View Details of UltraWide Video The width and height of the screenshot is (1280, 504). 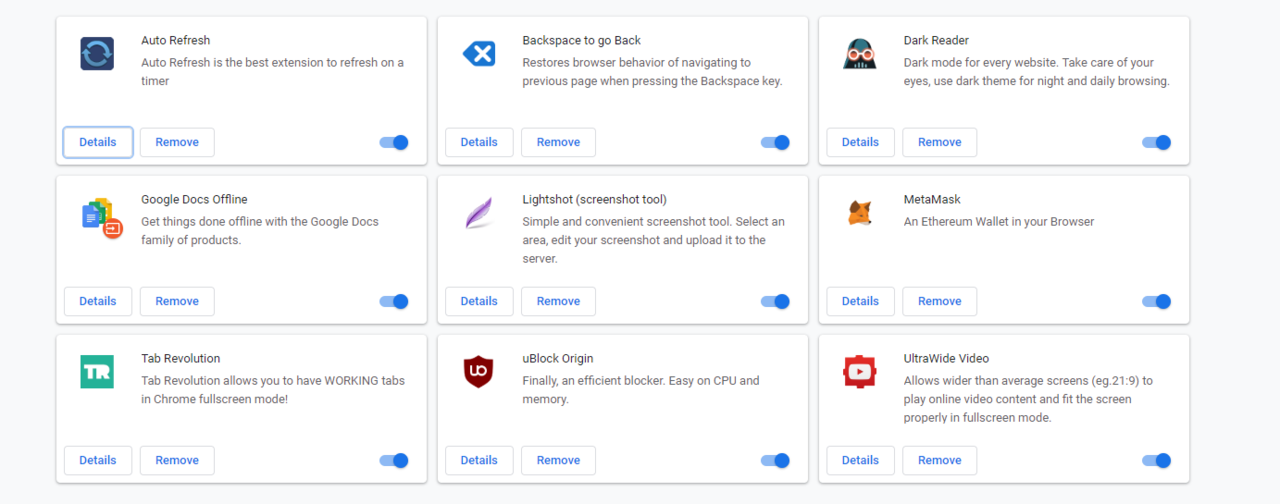pos(860,460)
